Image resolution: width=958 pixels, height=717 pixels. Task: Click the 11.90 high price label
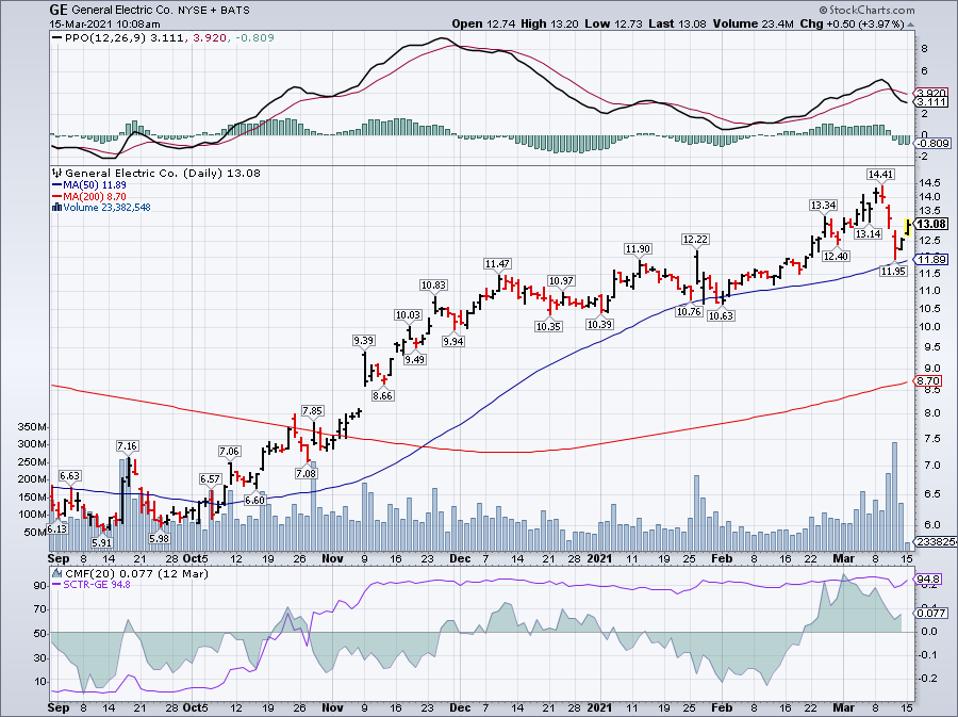(x=637, y=249)
